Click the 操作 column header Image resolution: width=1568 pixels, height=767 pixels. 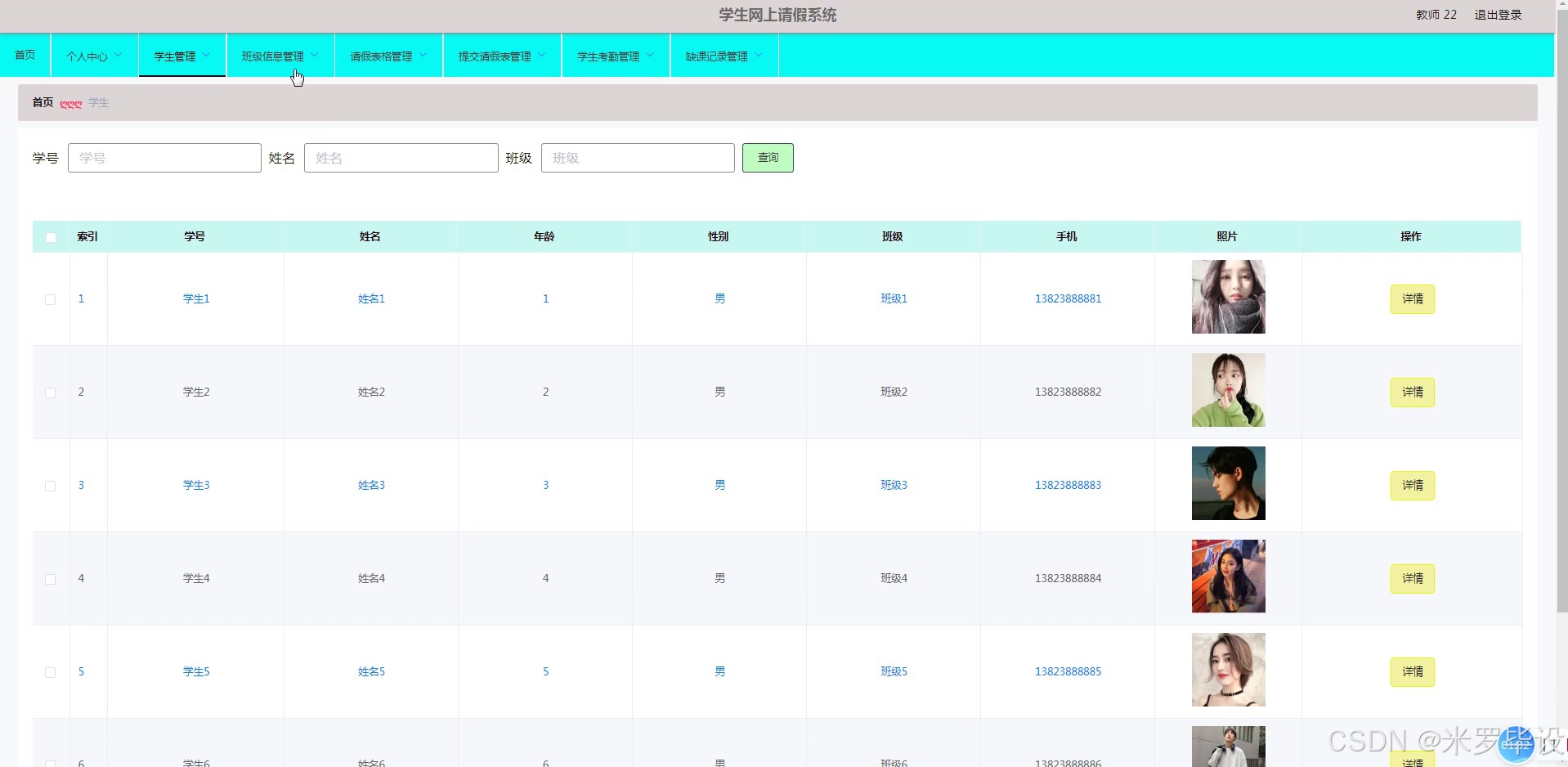[1410, 236]
